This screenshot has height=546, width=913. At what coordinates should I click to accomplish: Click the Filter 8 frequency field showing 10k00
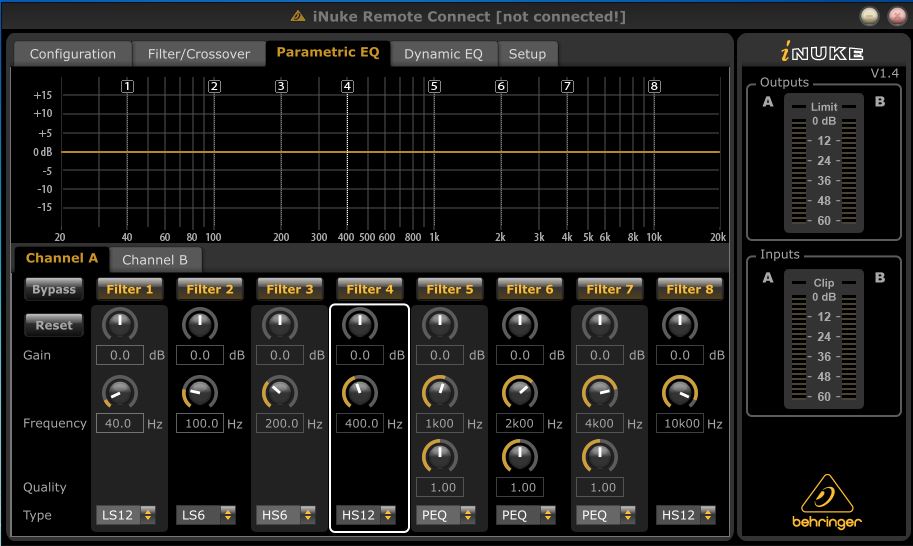tap(680, 423)
